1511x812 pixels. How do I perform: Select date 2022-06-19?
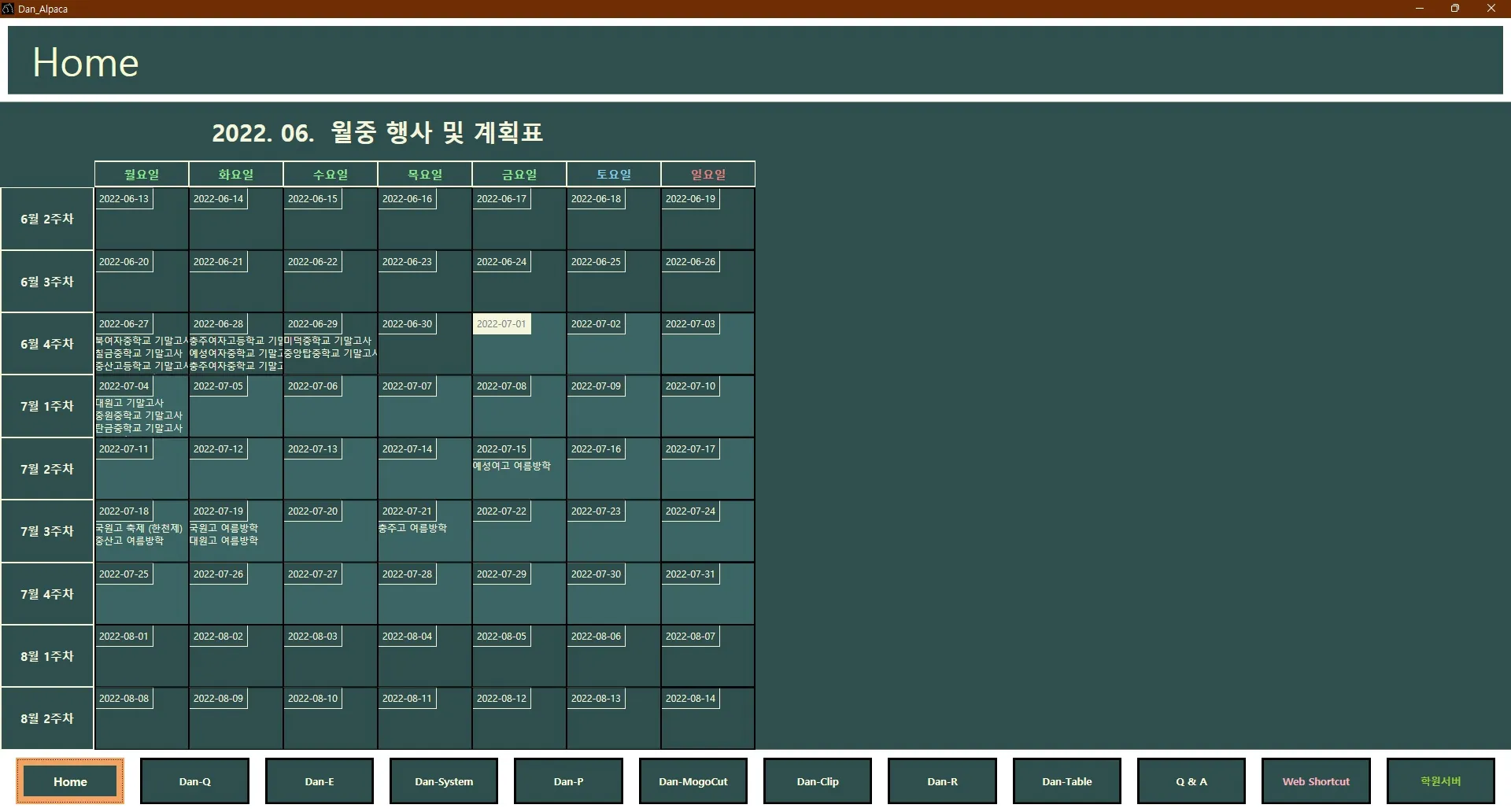[690, 199]
